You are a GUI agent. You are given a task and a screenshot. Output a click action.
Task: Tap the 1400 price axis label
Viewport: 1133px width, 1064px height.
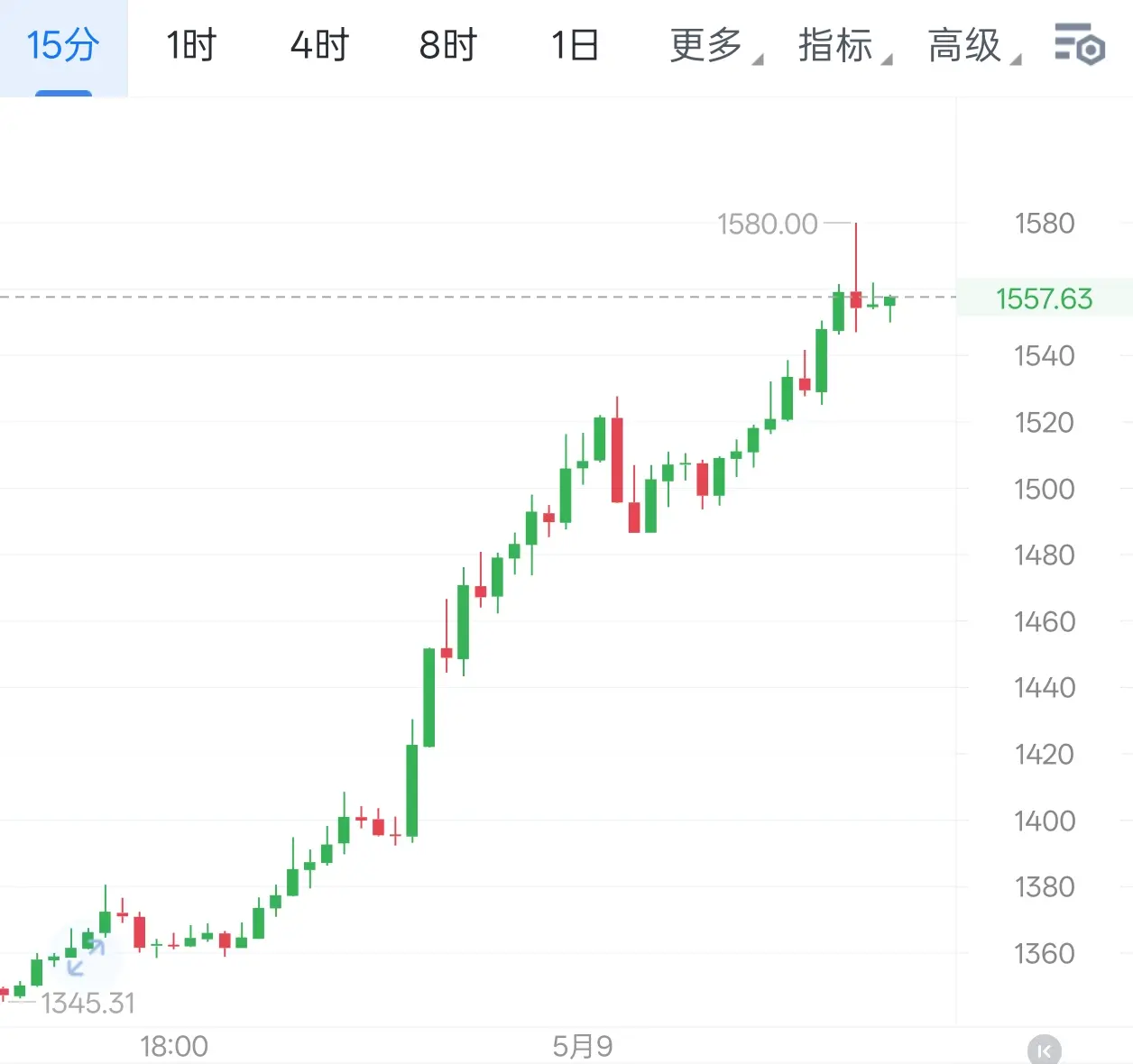point(1045,821)
